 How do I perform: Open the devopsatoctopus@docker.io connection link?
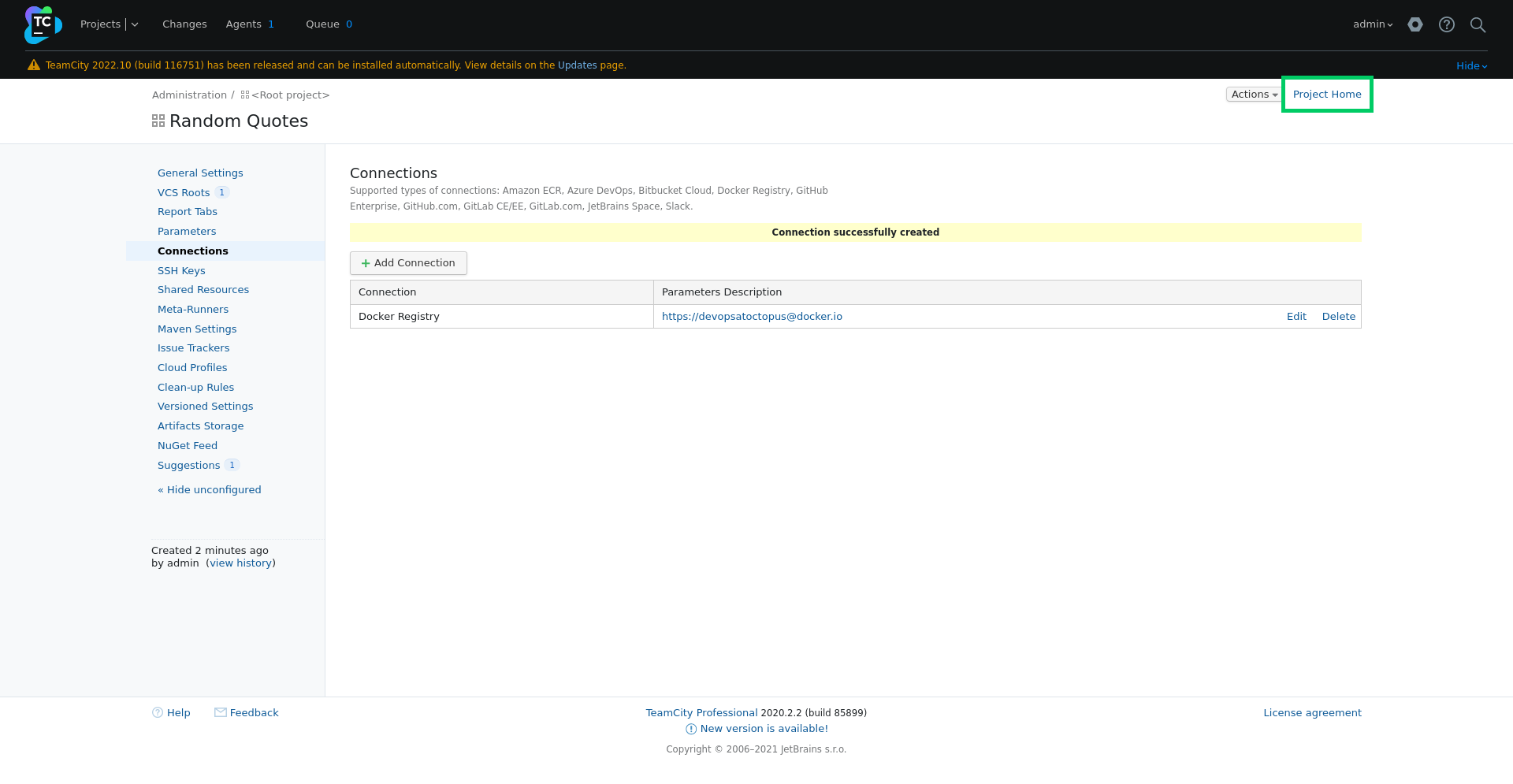click(x=752, y=317)
